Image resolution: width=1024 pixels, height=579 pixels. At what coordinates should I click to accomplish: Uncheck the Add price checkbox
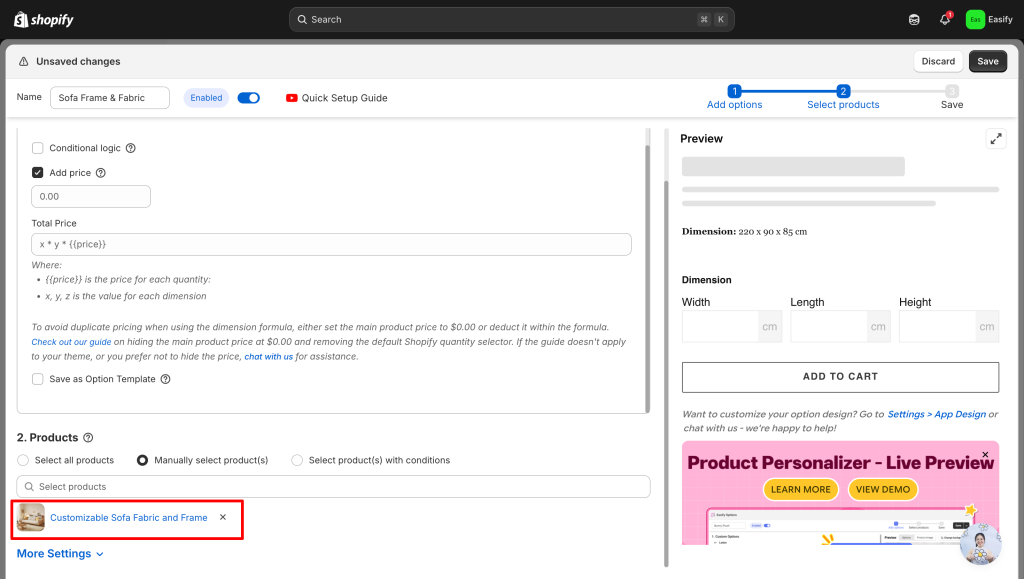(38, 173)
